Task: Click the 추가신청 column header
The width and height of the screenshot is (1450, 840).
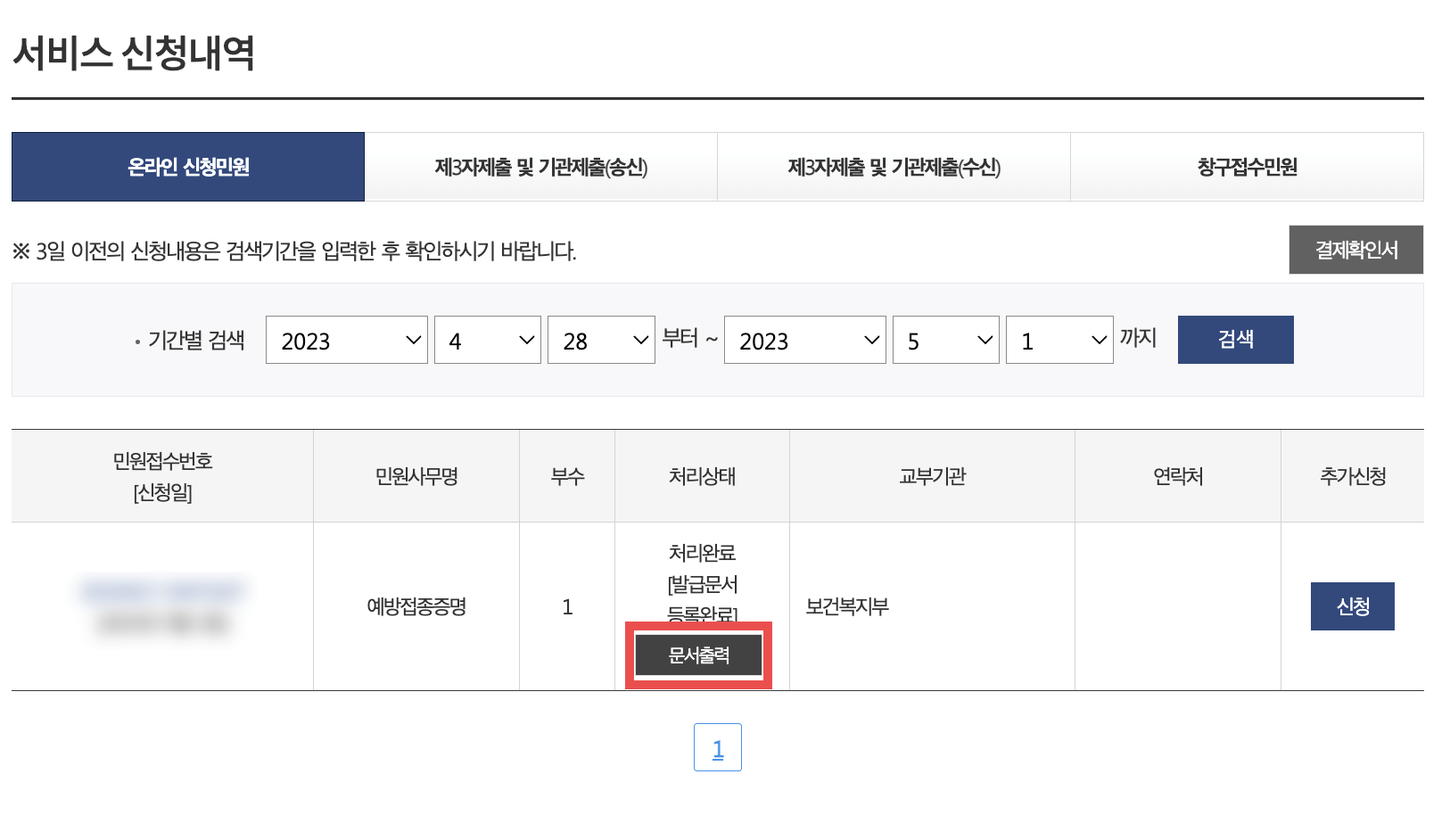Action: coord(1352,475)
